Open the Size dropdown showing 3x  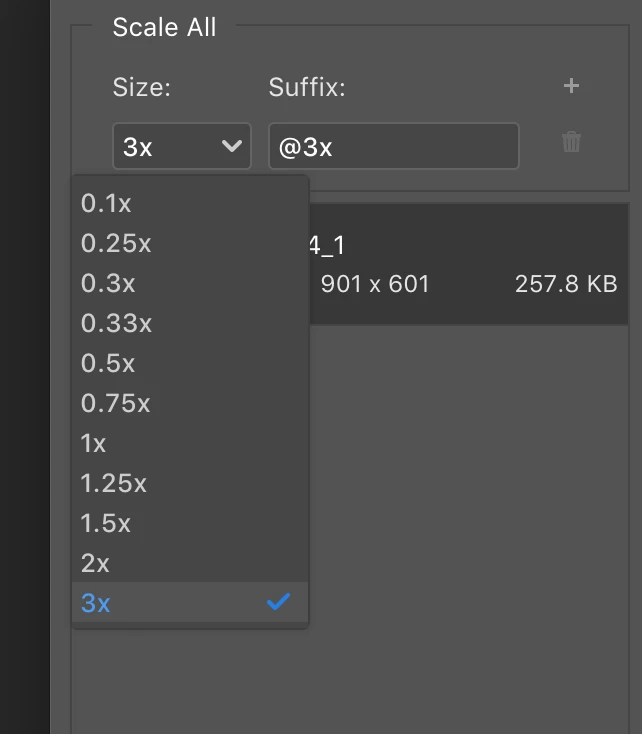(182, 146)
